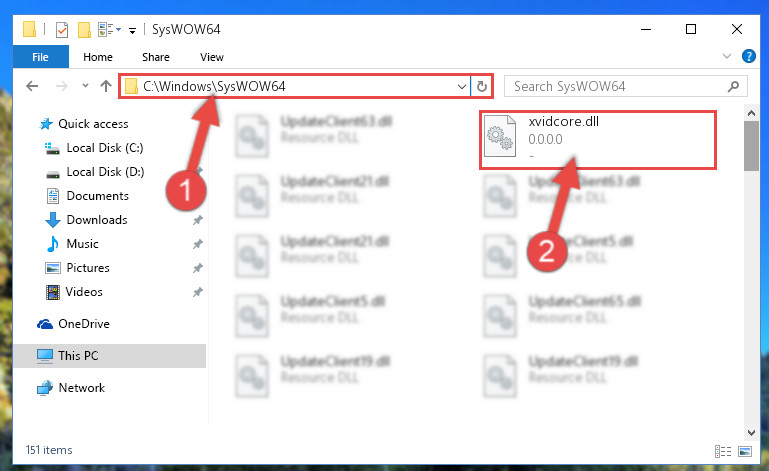Go back with the left arrow

[x=32, y=86]
